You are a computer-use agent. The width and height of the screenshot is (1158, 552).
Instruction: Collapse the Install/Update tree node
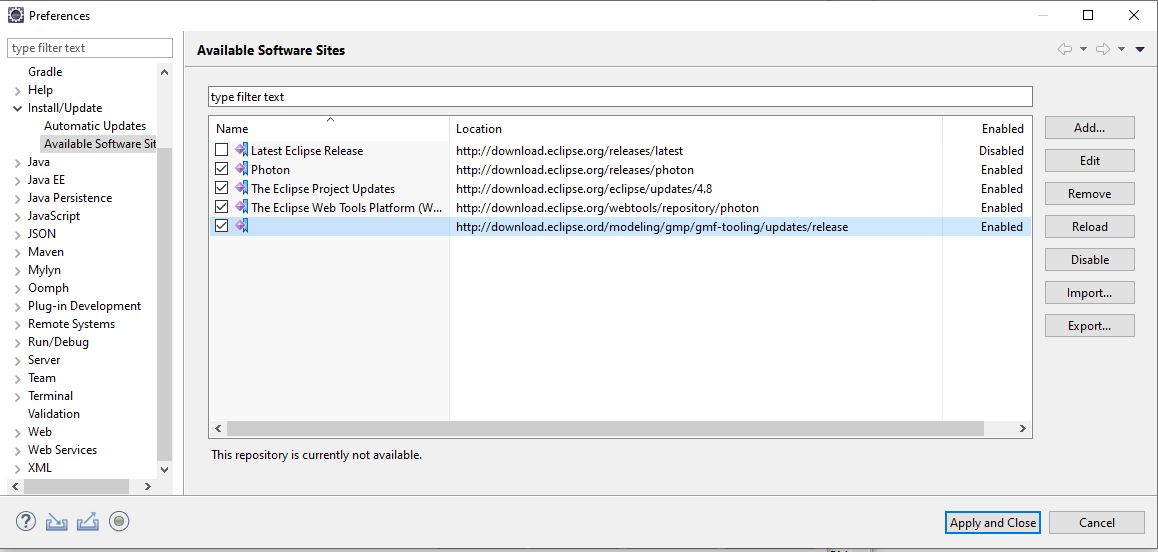(x=17, y=108)
